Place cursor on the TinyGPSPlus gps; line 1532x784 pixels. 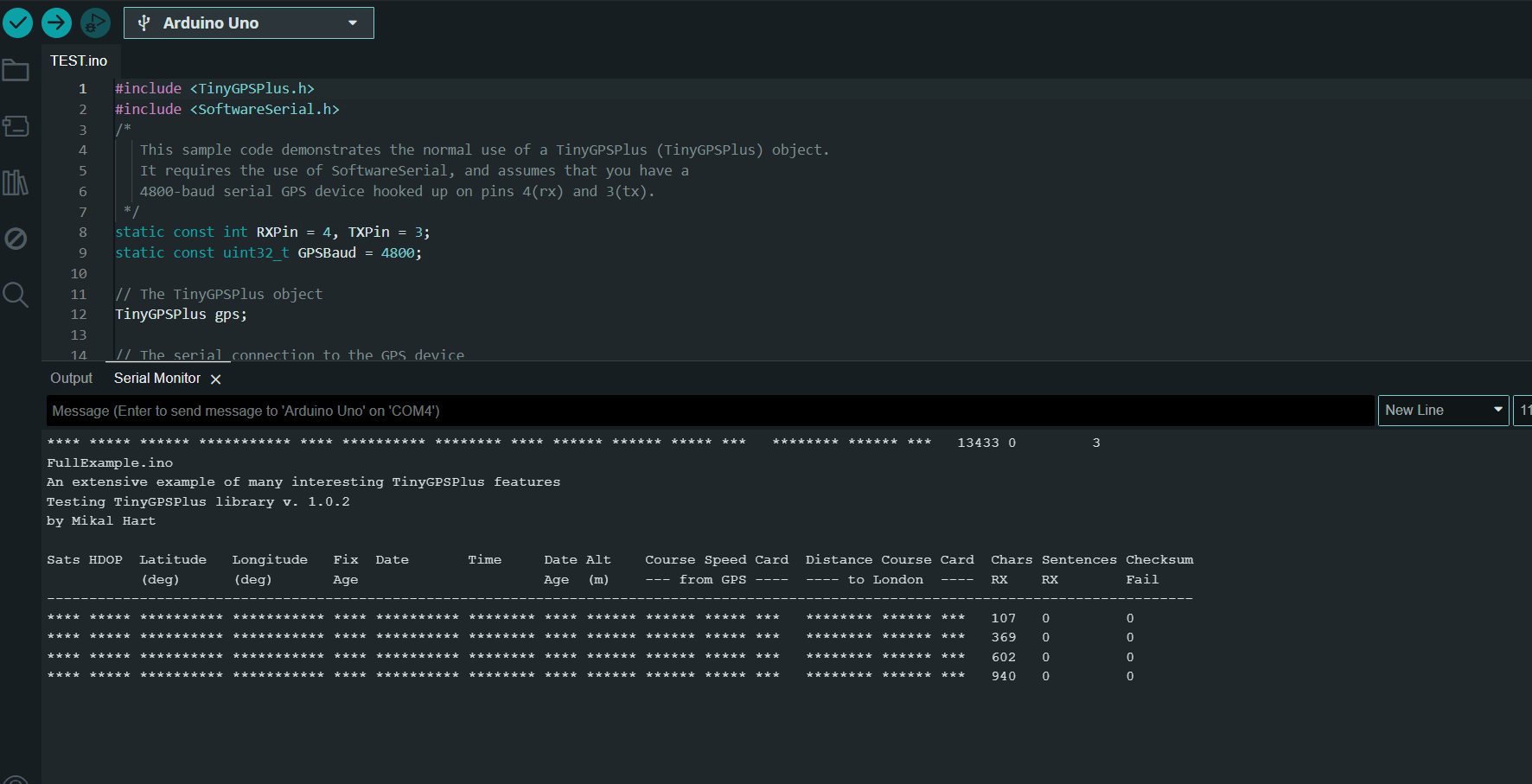(182, 315)
